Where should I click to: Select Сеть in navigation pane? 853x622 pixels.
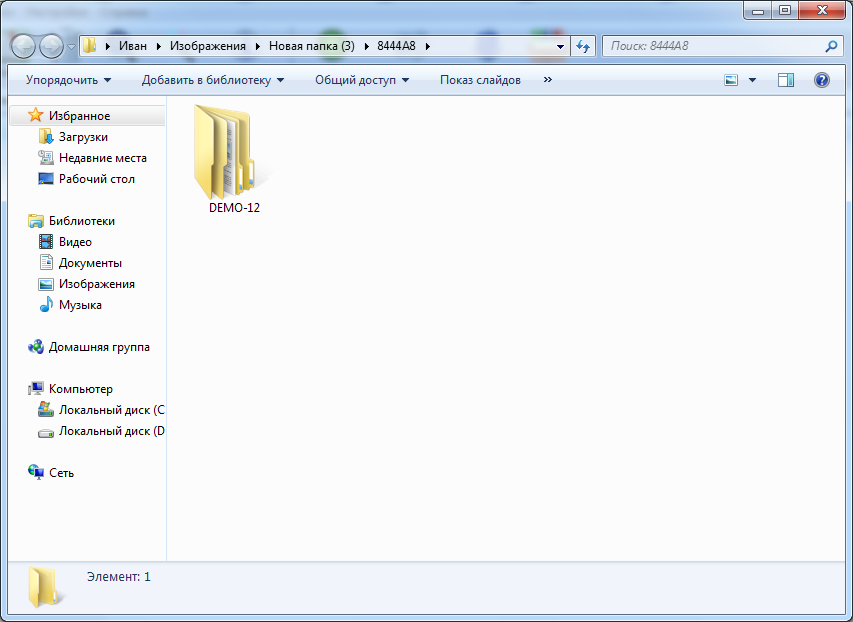point(61,472)
